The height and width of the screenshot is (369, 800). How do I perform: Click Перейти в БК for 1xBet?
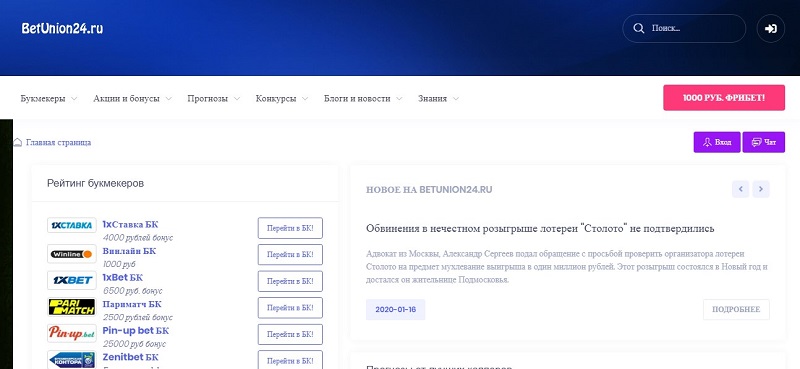coord(290,281)
